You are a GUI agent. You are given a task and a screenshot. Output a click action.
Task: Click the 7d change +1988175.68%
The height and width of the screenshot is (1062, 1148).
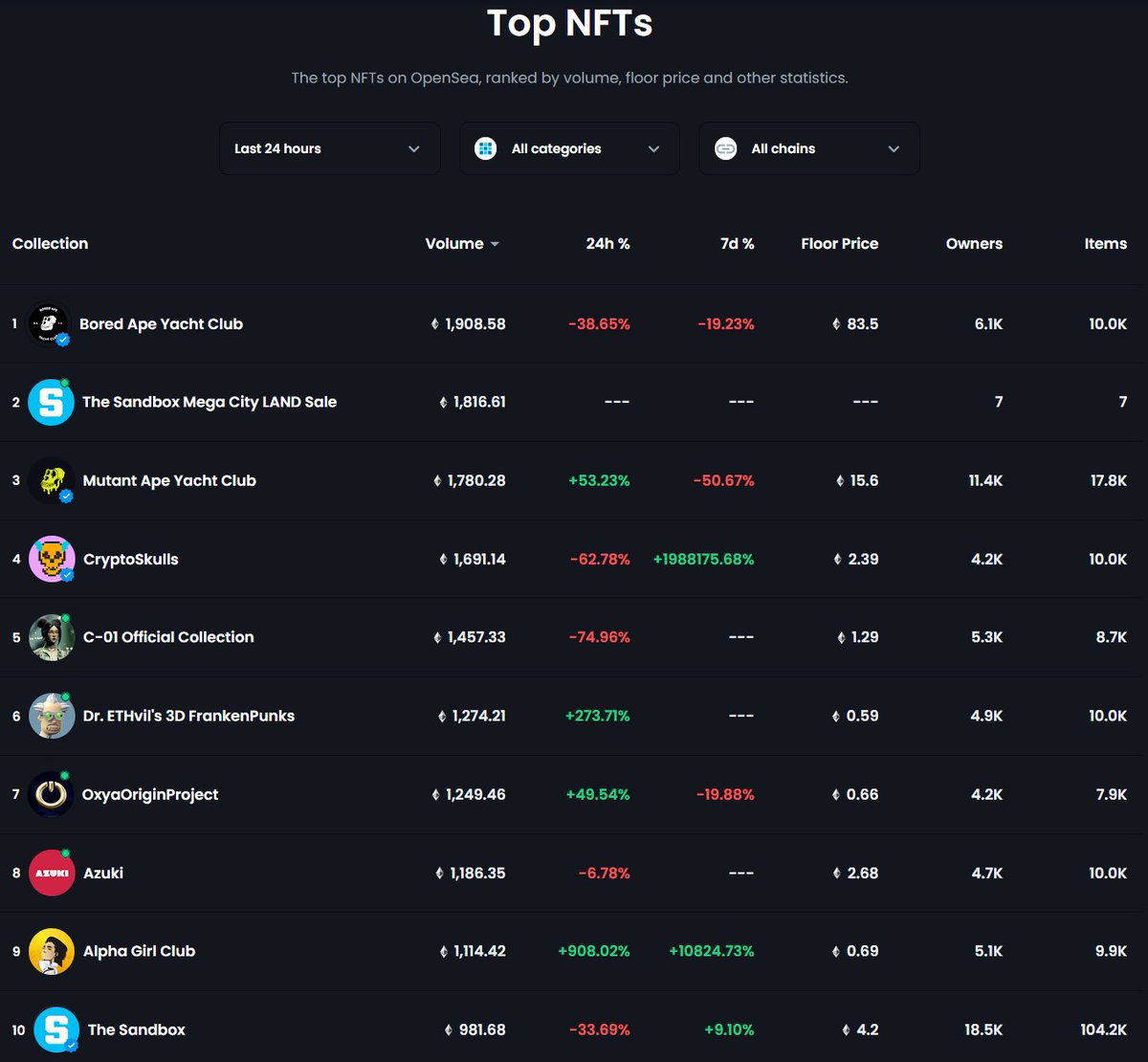704,560
